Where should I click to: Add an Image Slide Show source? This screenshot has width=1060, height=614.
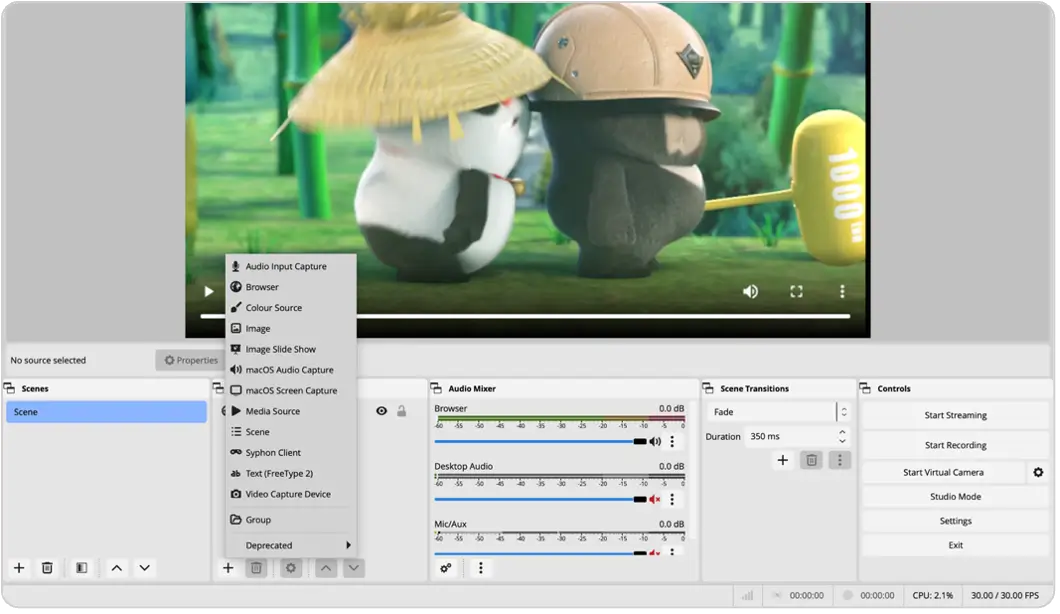291,350
